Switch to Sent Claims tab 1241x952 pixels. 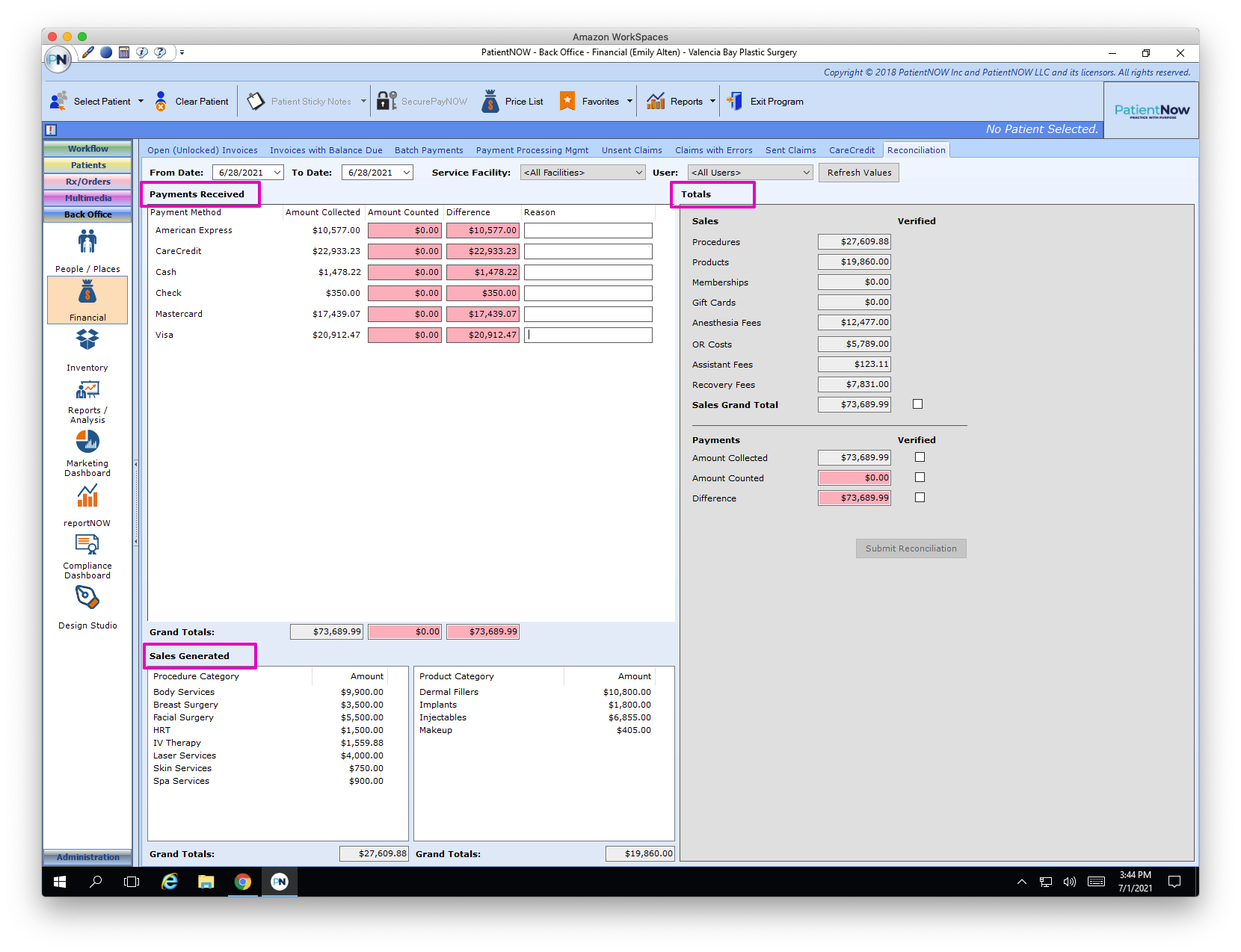click(x=791, y=150)
